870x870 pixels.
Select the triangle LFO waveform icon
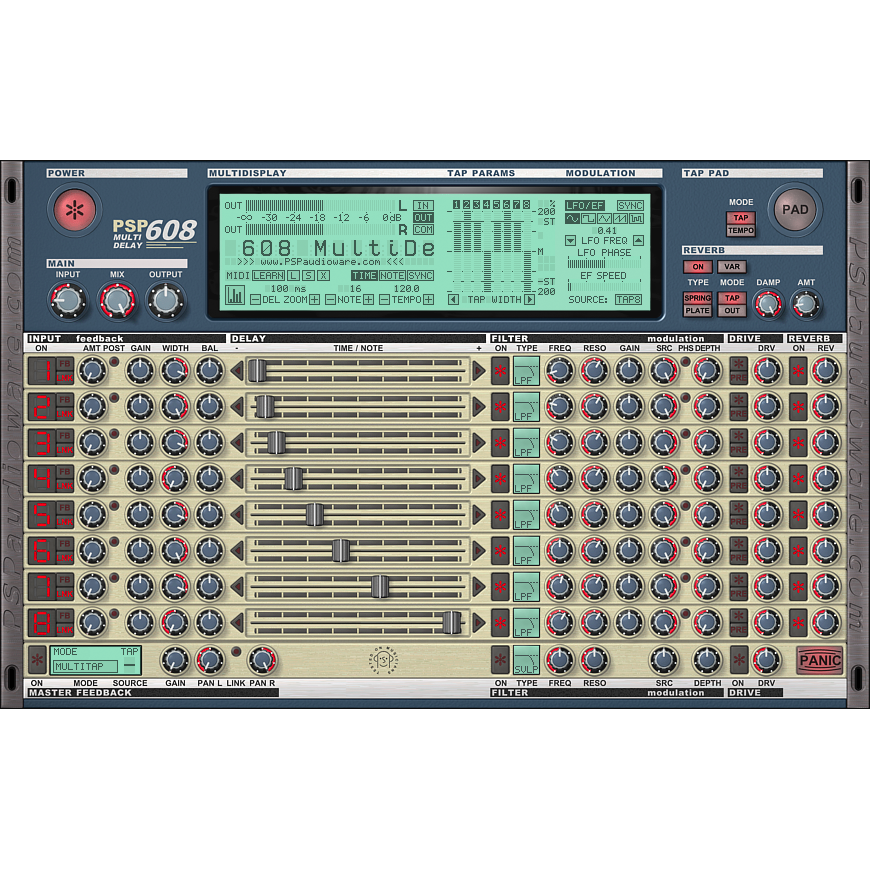604,219
